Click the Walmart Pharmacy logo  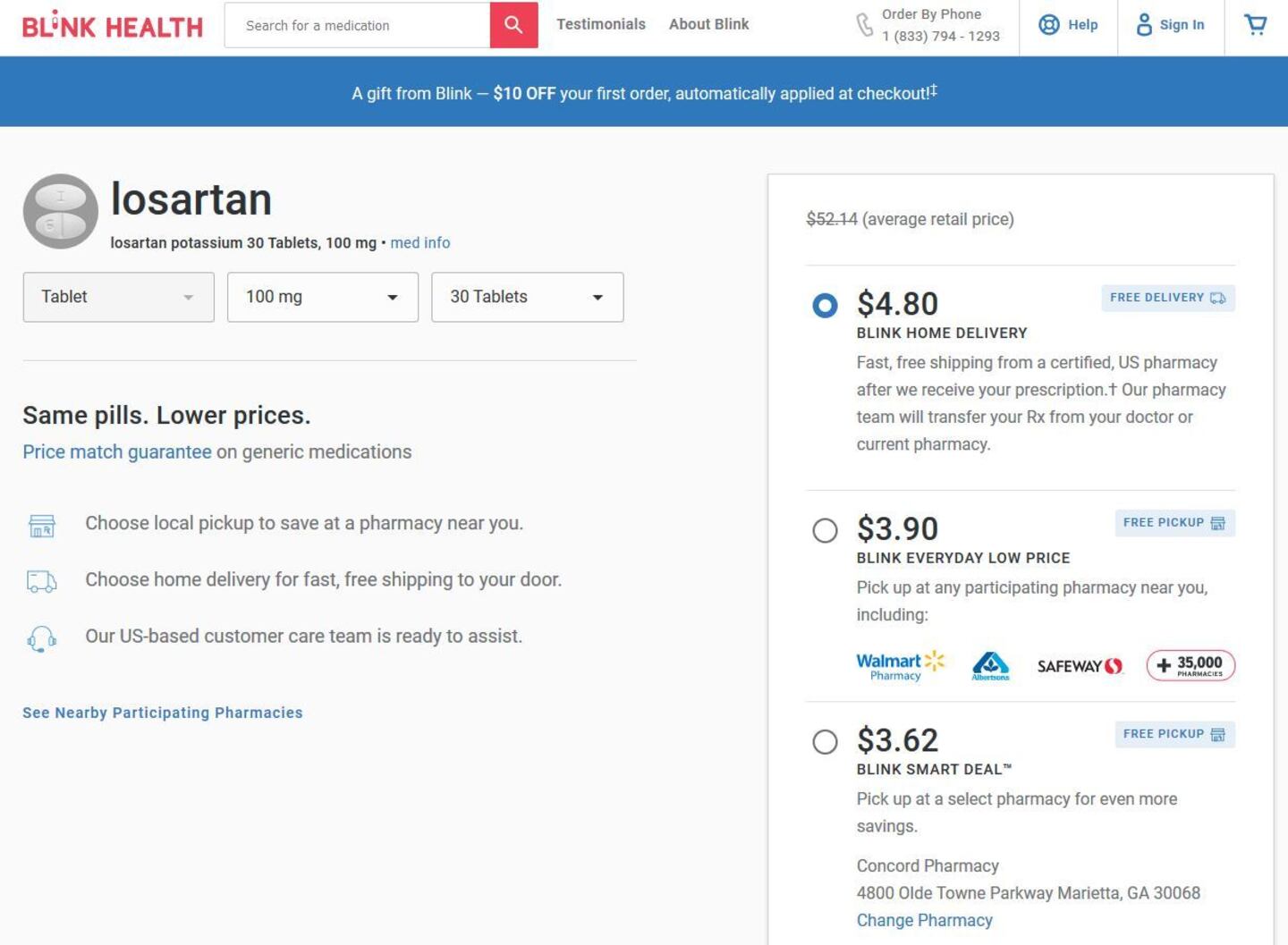click(x=900, y=666)
